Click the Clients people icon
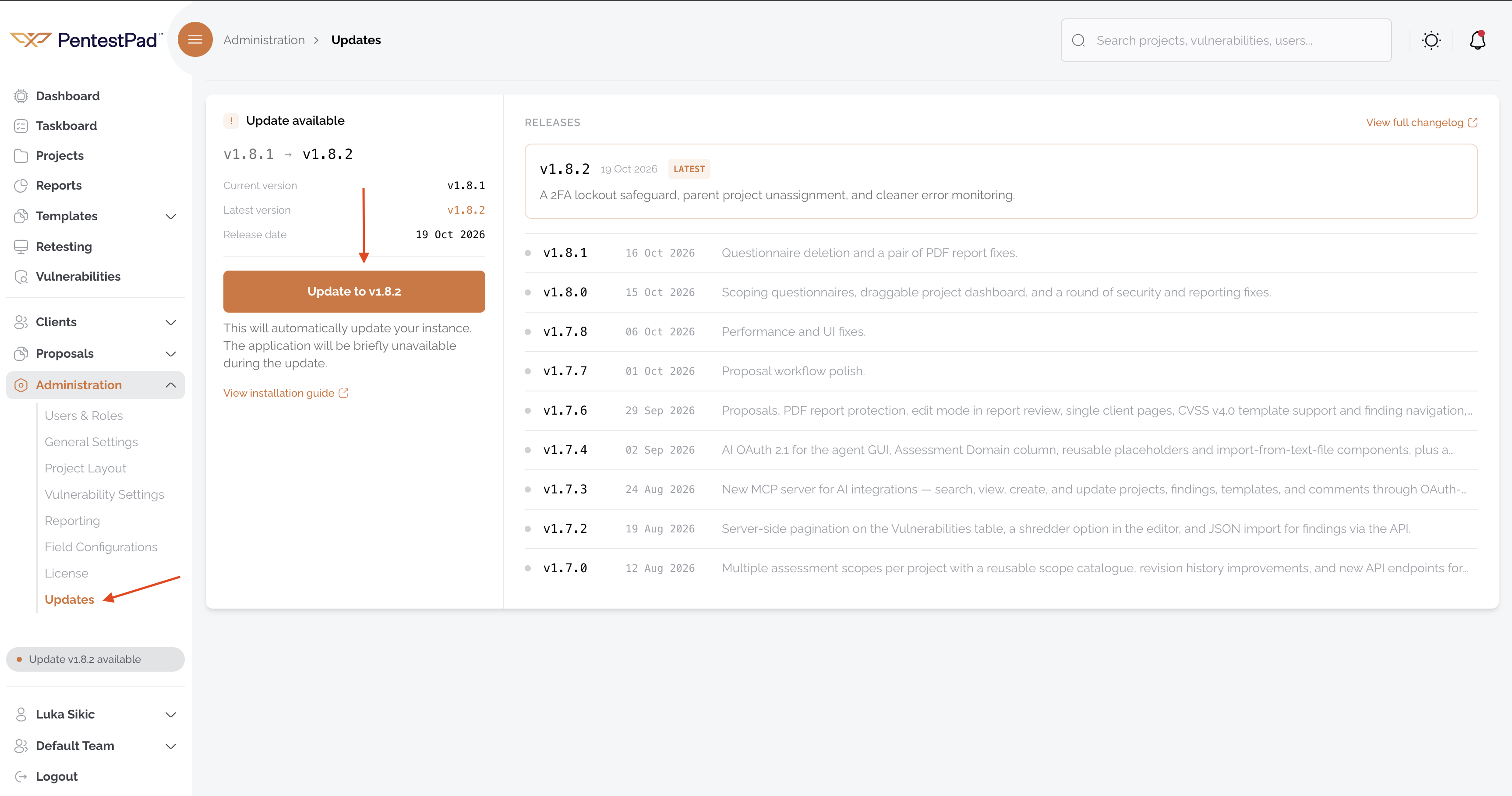 [x=21, y=322]
